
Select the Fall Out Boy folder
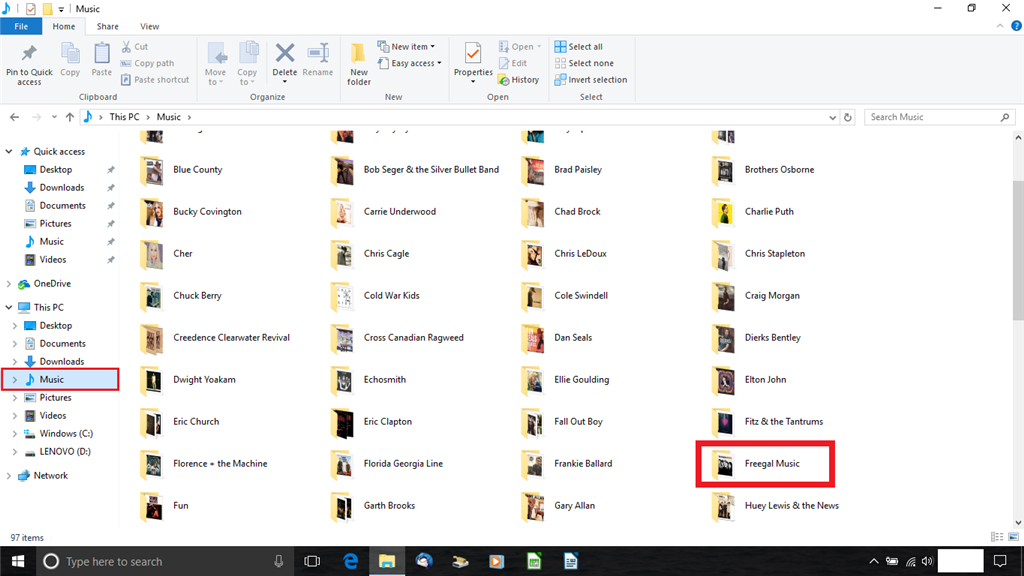pyautogui.click(x=562, y=421)
